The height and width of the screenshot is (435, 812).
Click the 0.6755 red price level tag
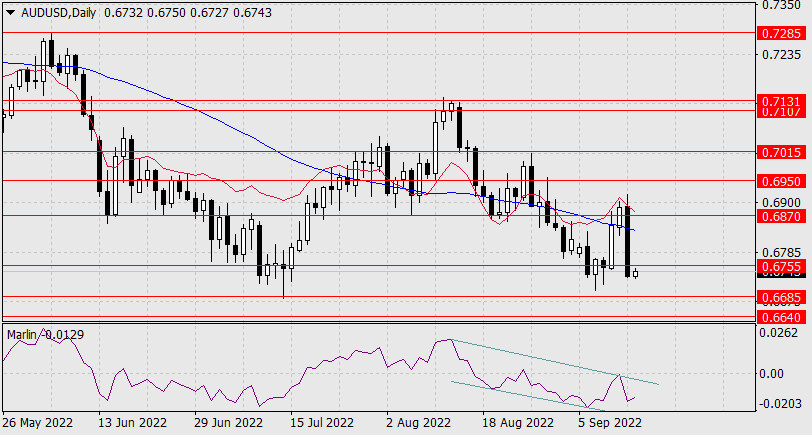click(780, 266)
